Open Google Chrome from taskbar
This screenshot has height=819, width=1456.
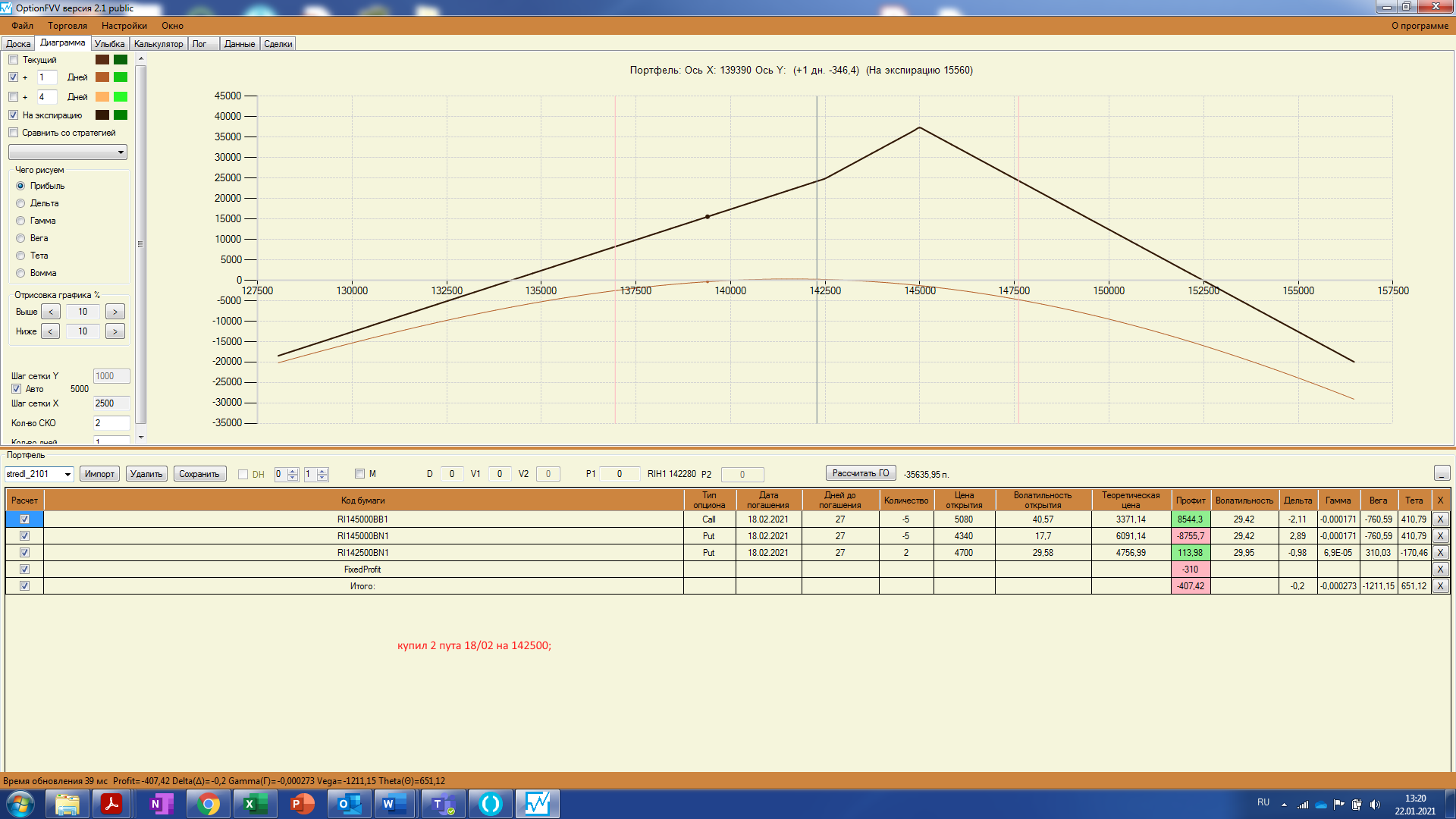tap(208, 804)
